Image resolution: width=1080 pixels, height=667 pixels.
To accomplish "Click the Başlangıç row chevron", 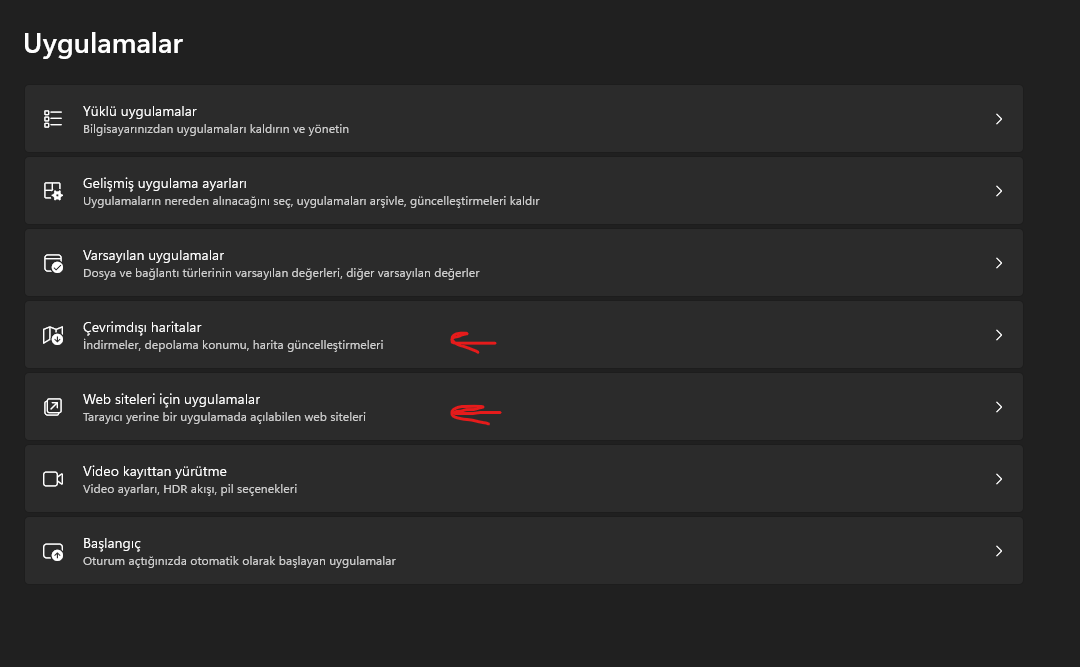I will coord(998,551).
